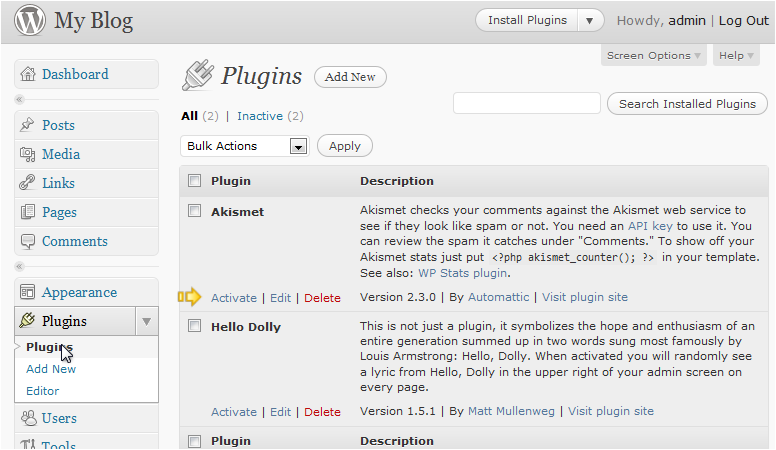This screenshot has width=776, height=450.
Task: Delete the Akismet plugin
Action: pos(322,298)
